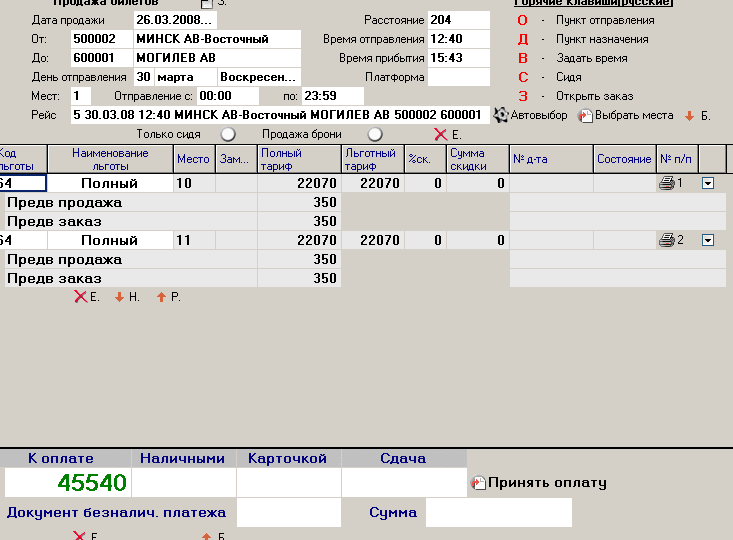Click the От code field 500002
Screen dimensions: 733x540
tap(102, 39)
